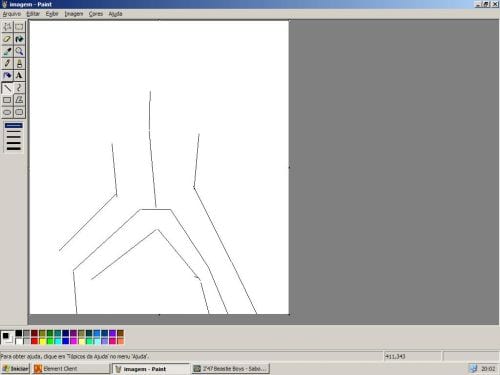
Task: Pick the Airbrush tool
Action: click(x=7, y=76)
